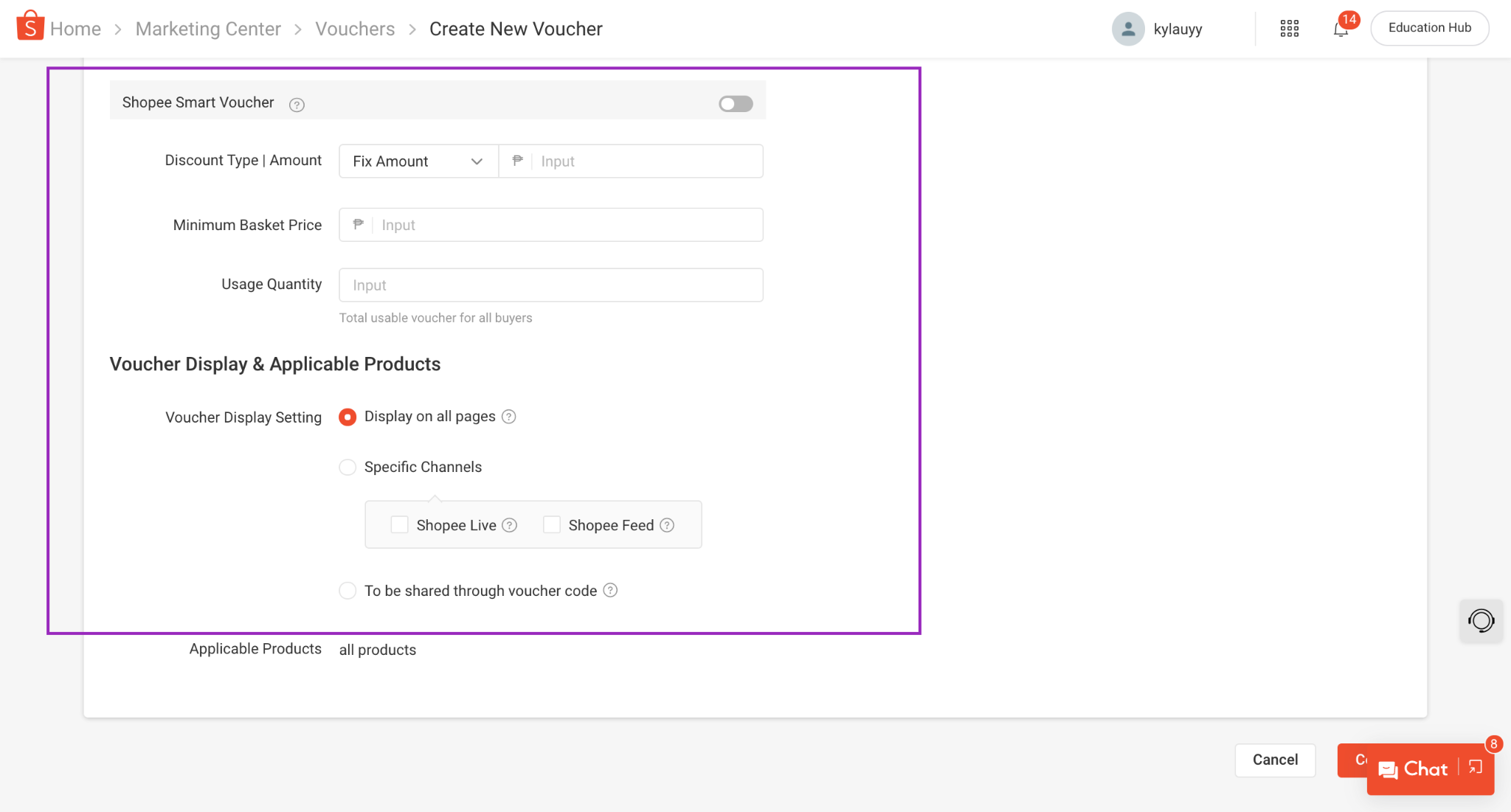Viewport: 1511px width, 812px height.
Task: Click help icon next to Shopee Live
Action: pyautogui.click(x=509, y=525)
